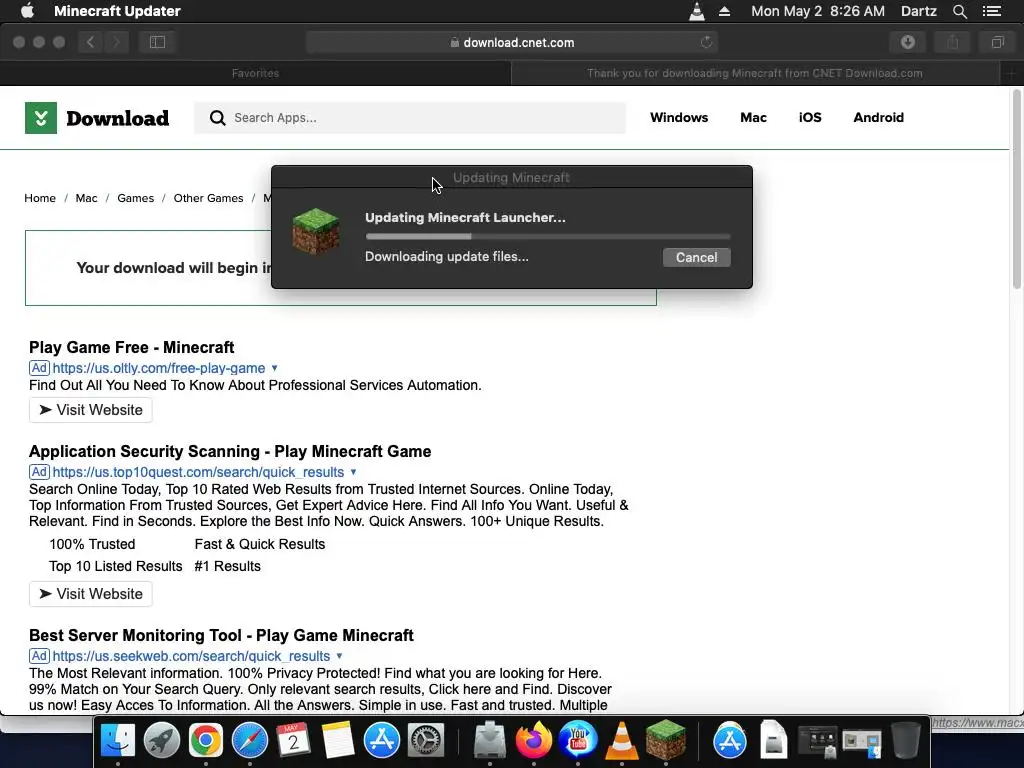Open Finder from the Dock

118,741
